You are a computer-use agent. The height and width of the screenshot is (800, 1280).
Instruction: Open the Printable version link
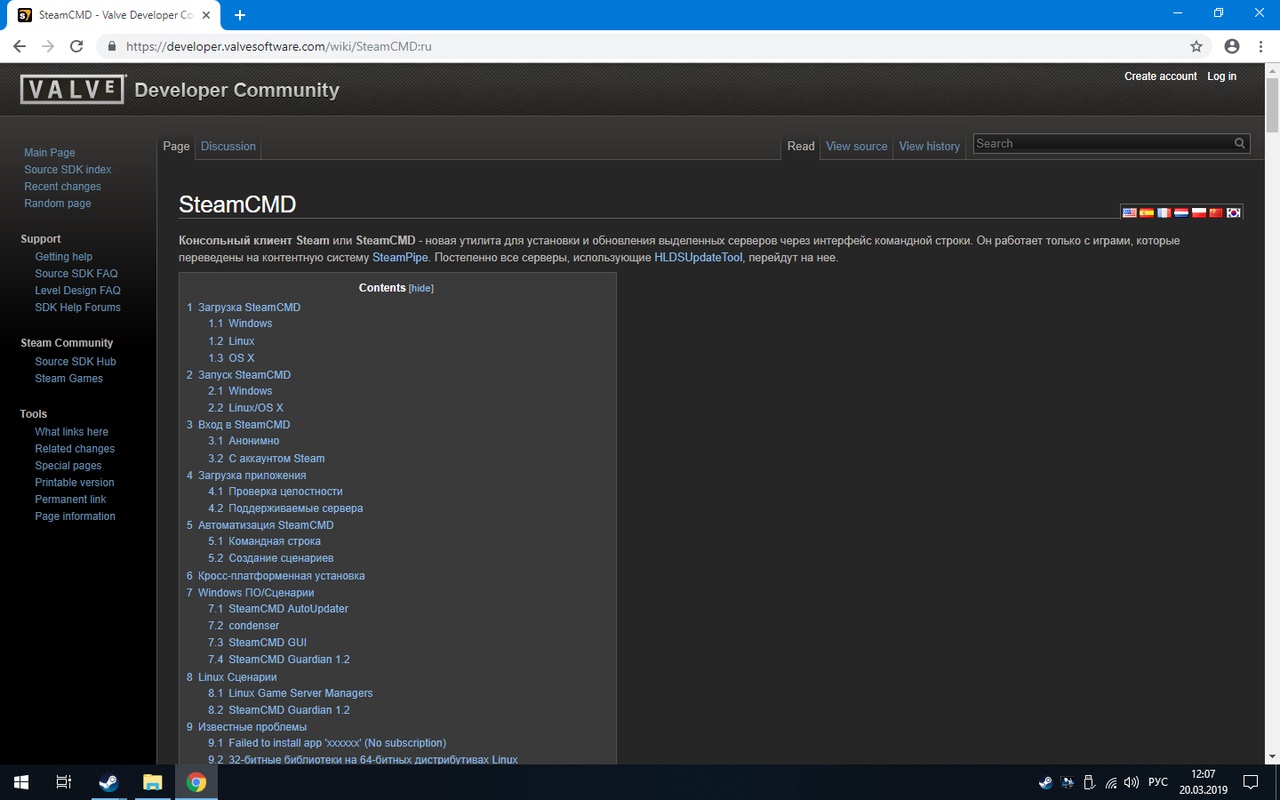pos(75,483)
